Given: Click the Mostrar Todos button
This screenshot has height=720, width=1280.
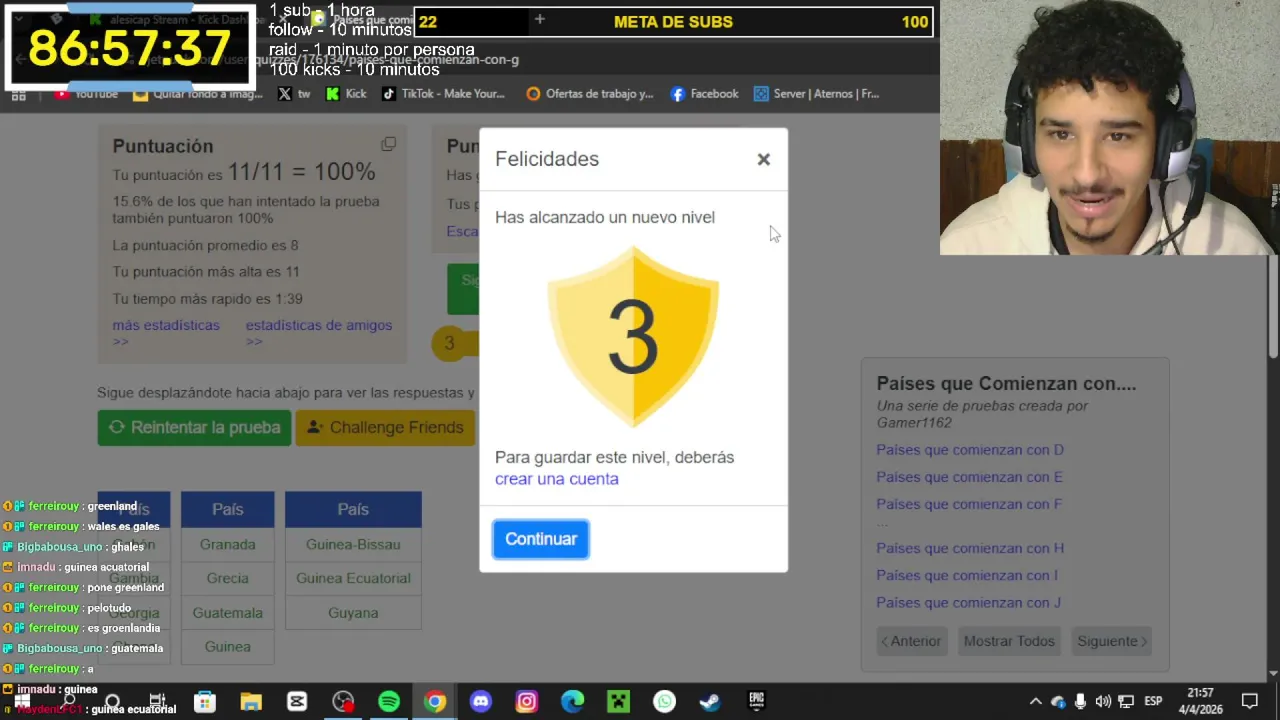Looking at the screenshot, I should 1009,641.
